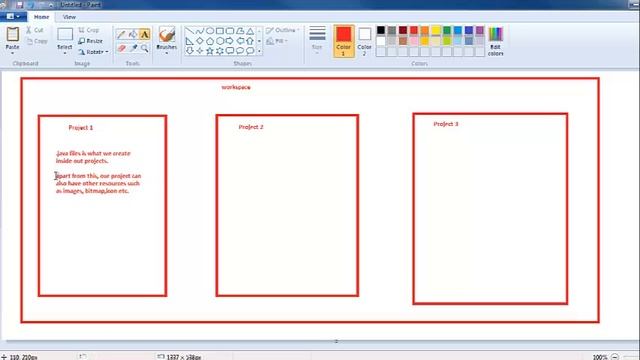Open the shape Outline dropdown
Screen dimensions: 640x360
tap(283, 30)
